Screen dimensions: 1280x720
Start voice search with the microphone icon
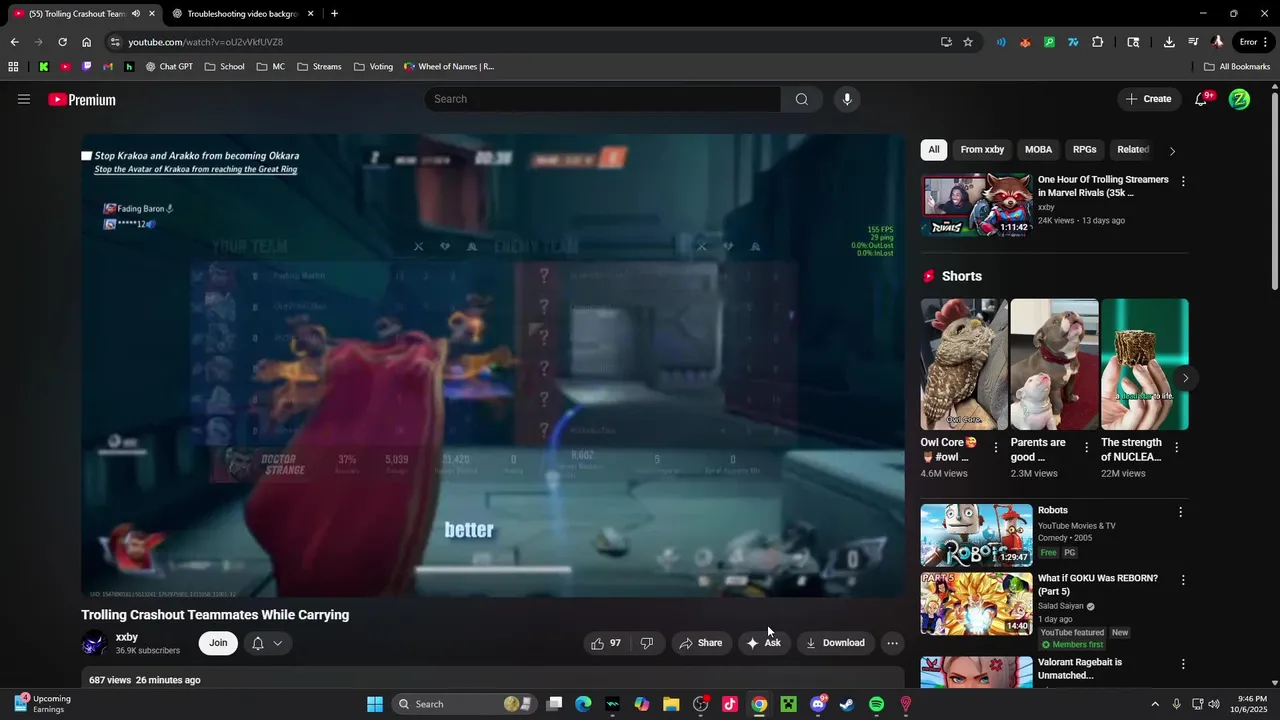(x=847, y=99)
